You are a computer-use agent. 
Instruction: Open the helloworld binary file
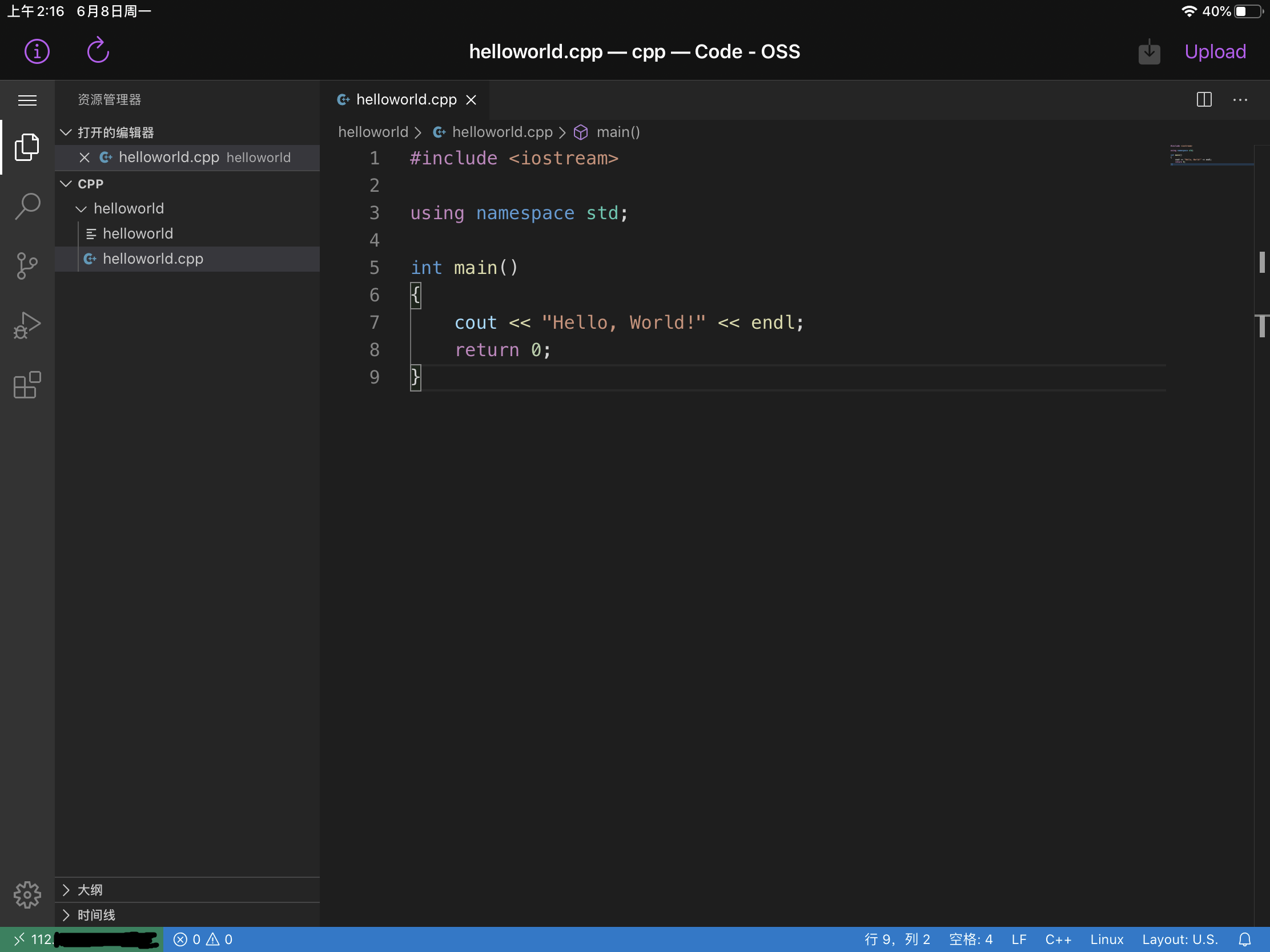(x=187, y=233)
